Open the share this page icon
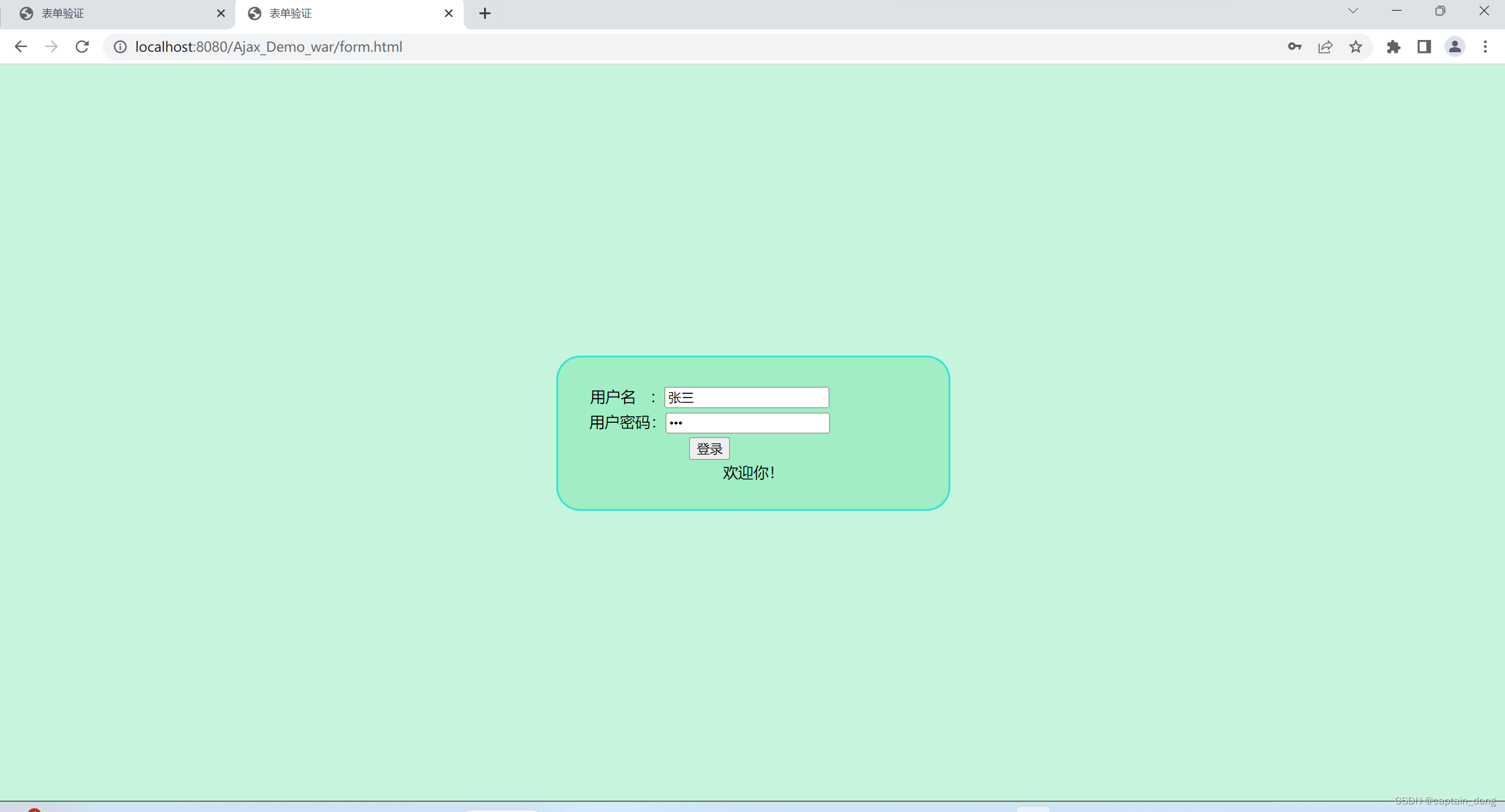The image size is (1505, 812). 1324,47
